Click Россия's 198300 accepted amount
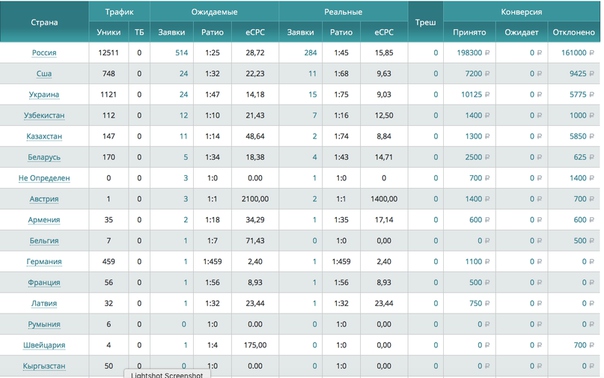Image resolution: width=604 pixels, height=378 pixels. click(x=473, y=53)
